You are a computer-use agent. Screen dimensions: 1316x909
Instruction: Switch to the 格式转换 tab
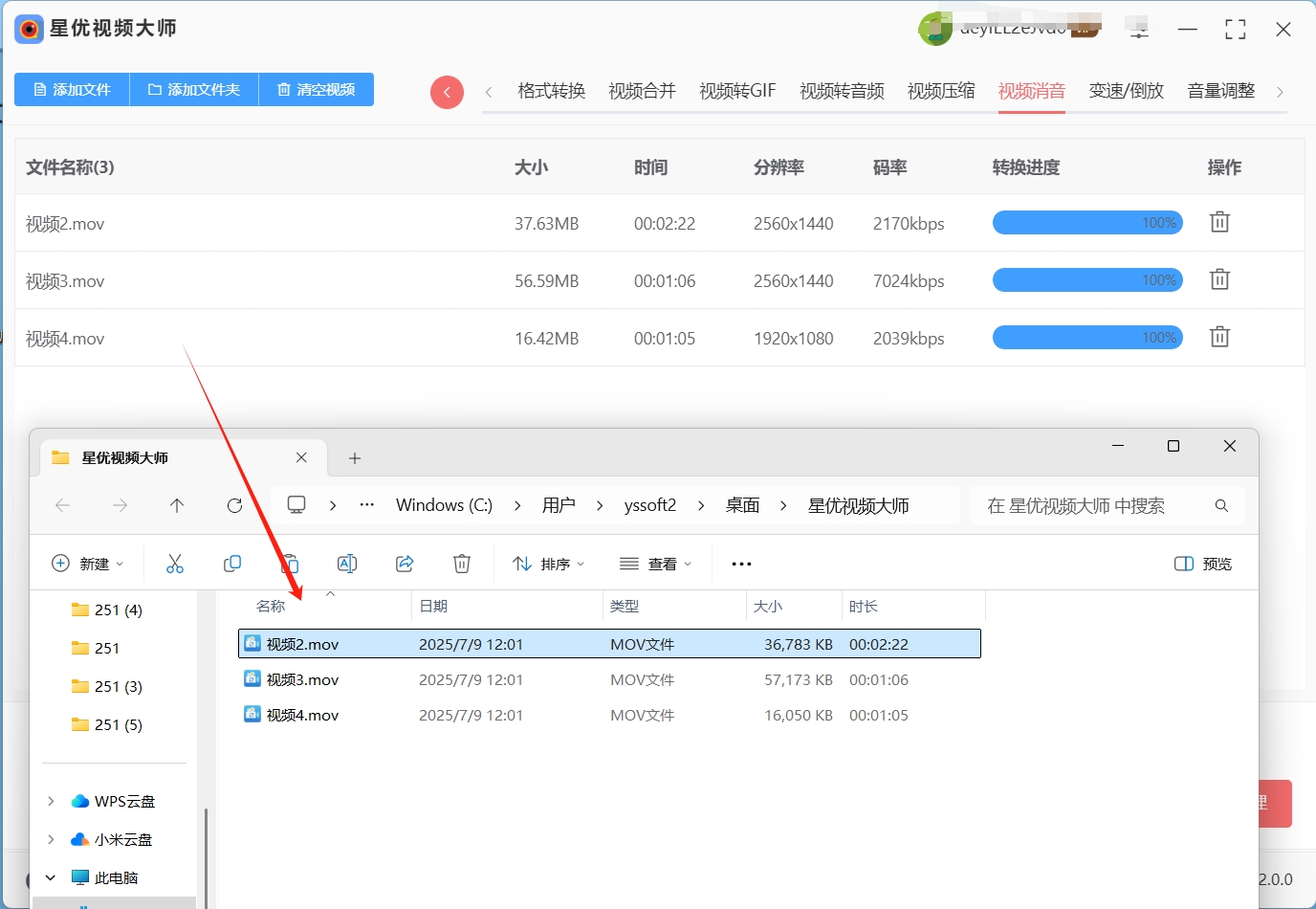551,91
